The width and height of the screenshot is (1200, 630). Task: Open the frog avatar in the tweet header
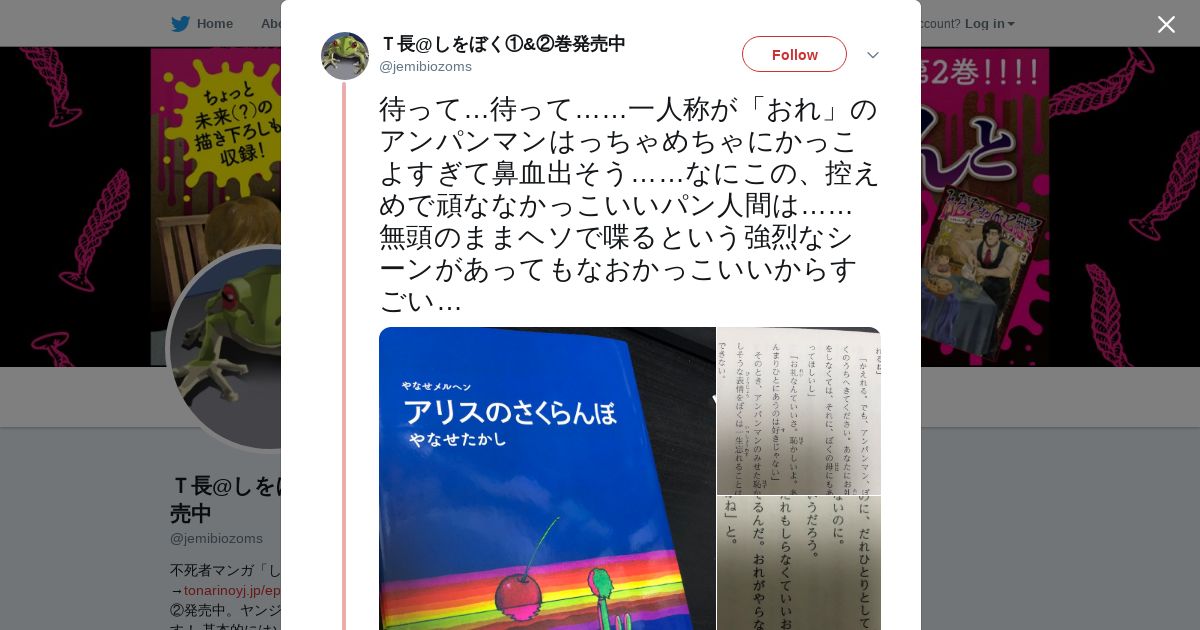click(345, 56)
